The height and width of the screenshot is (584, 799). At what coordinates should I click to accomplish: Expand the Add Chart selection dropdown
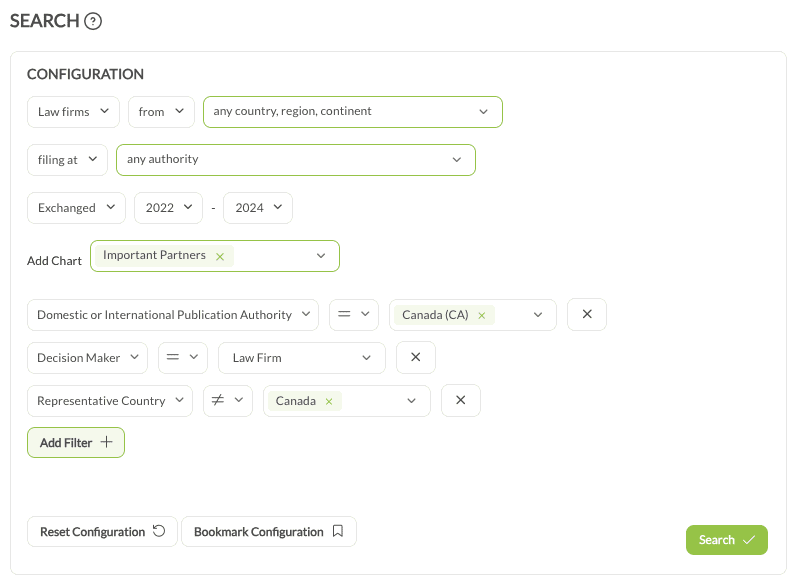point(321,256)
